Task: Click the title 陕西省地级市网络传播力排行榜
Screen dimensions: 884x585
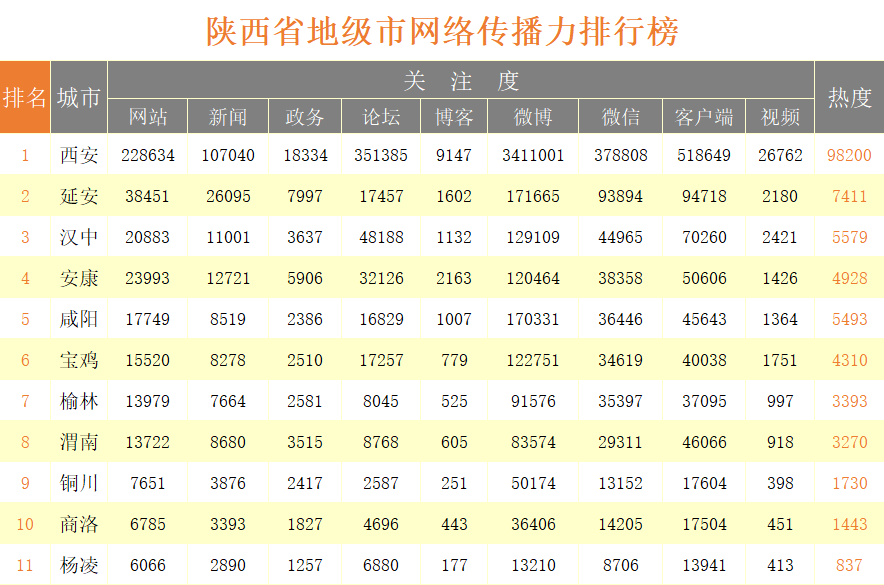Action: pyautogui.click(x=442, y=32)
